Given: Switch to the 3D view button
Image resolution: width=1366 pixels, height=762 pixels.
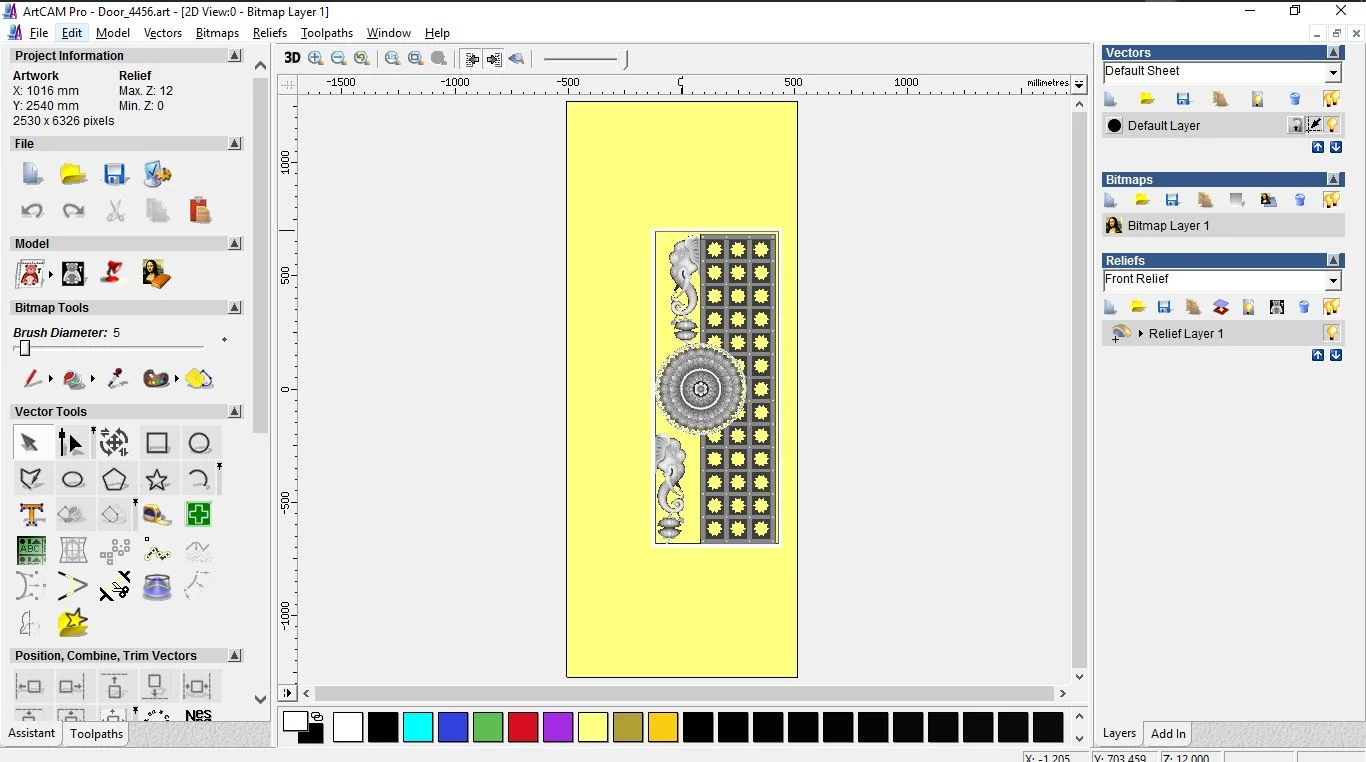Looking at the screenshot, I should pos(292,58).
